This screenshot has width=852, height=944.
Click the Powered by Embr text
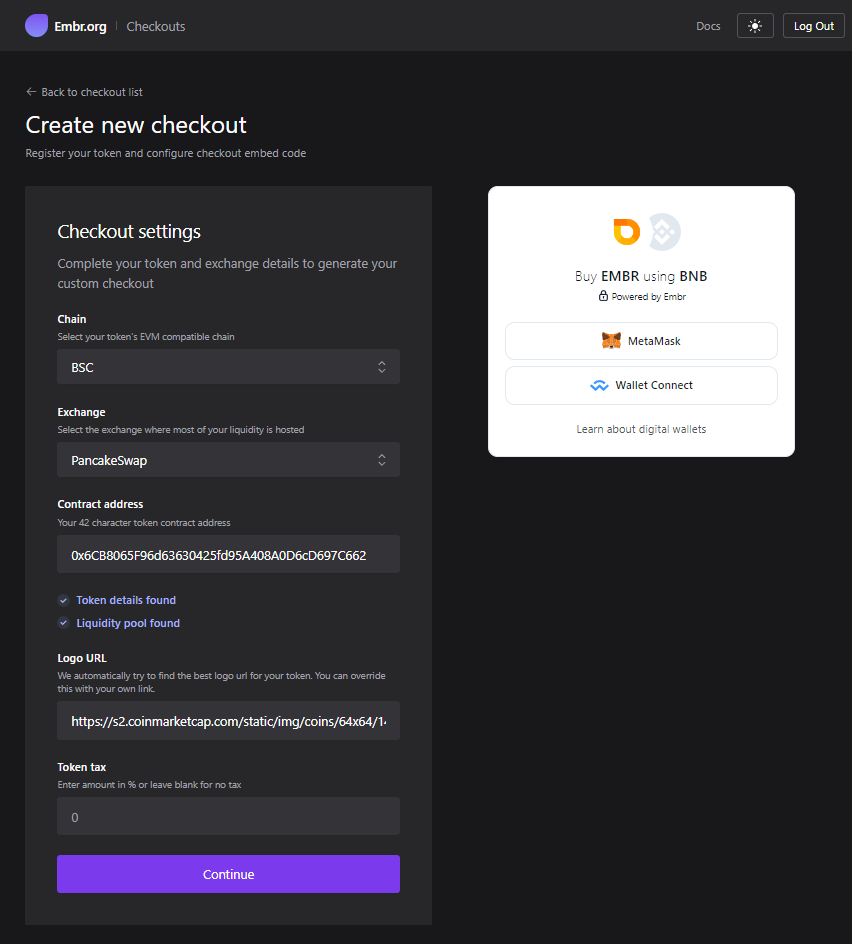(x=648, y=296)
